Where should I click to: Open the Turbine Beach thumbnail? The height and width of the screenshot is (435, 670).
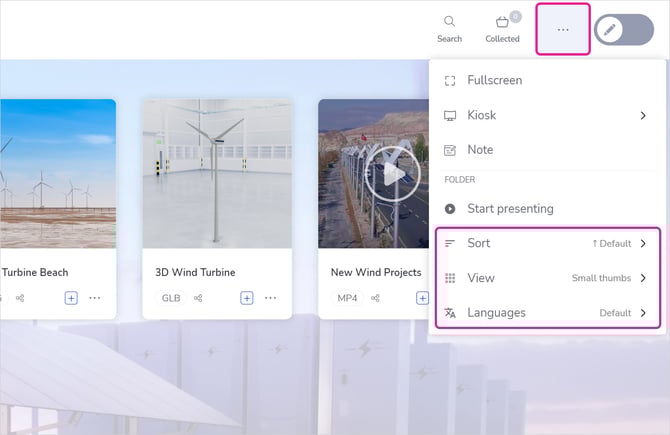(58, 173)
